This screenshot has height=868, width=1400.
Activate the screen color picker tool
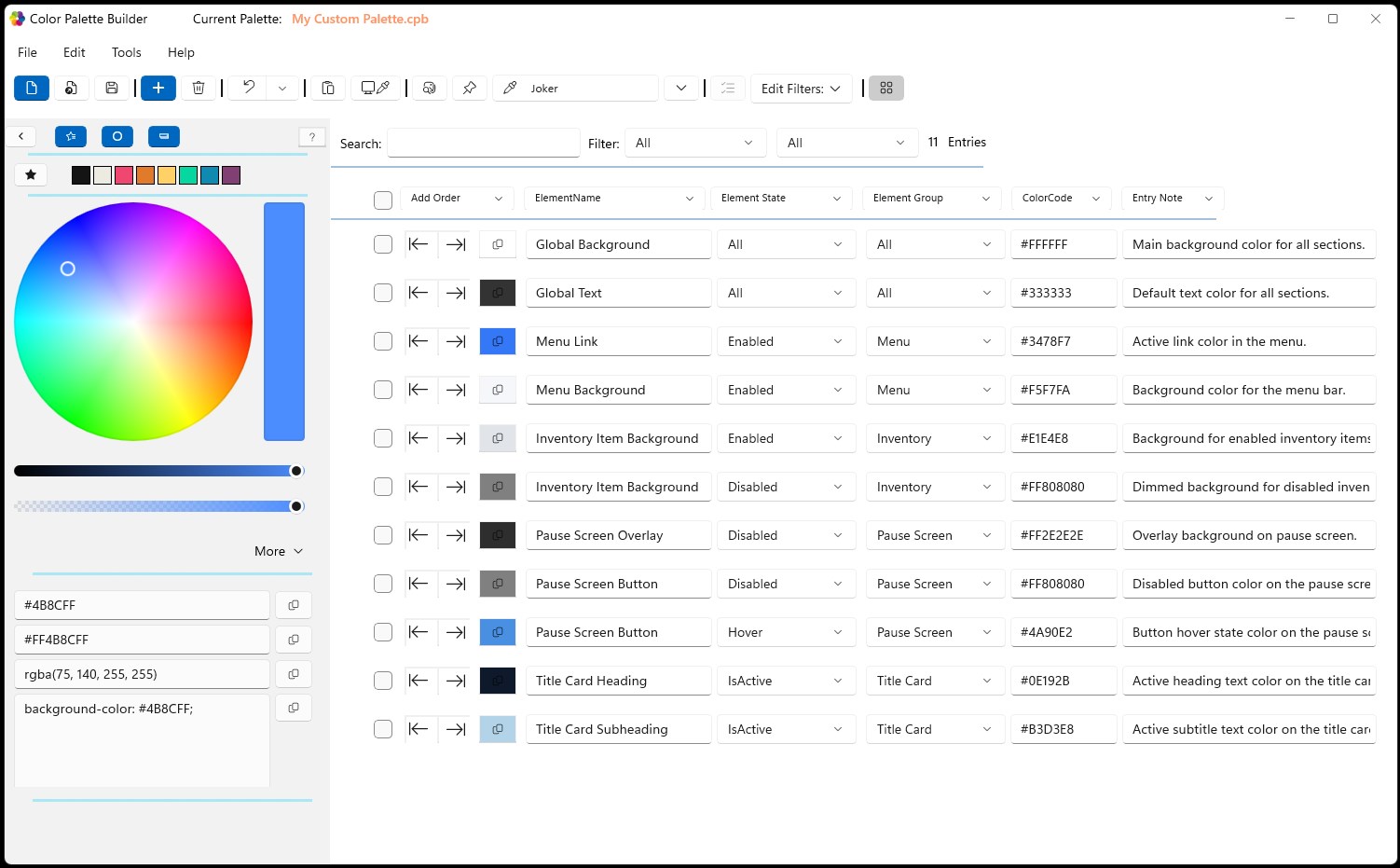[376, 88]
